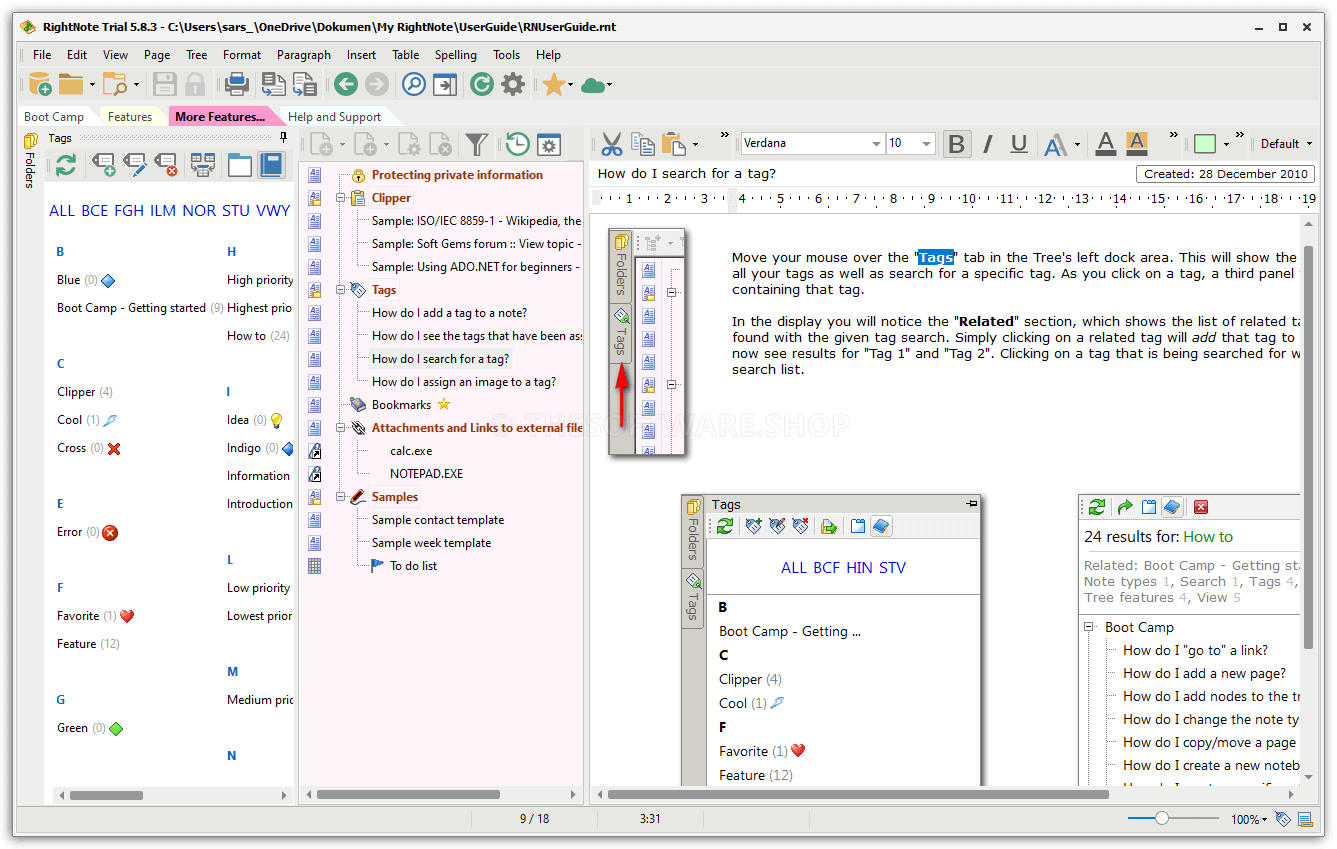This screenshot has width=1337, height=849.
Task: Click the 'Created: 28 December 2010' box
Action: coord(1226,174)
